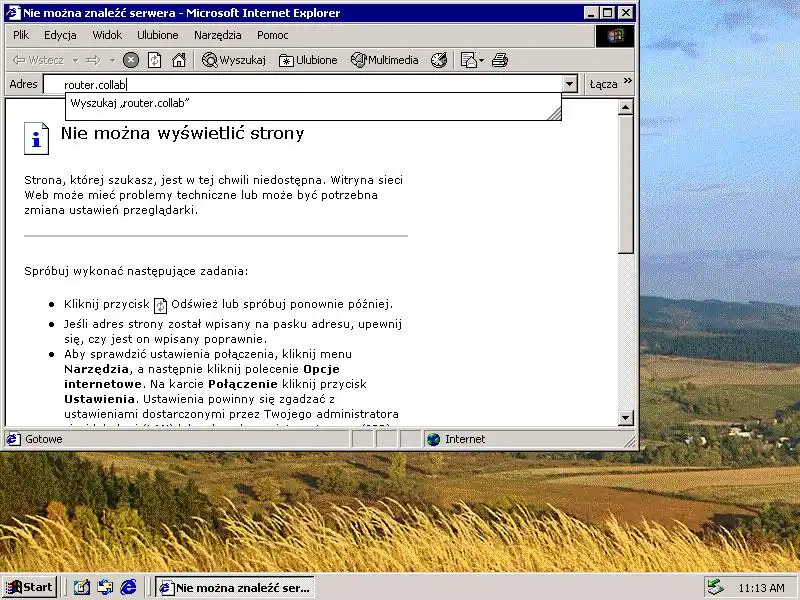This screenshot has height=600, width=800.
Task: Launch Outlook Express from quick launch
Action: (105, 588)
